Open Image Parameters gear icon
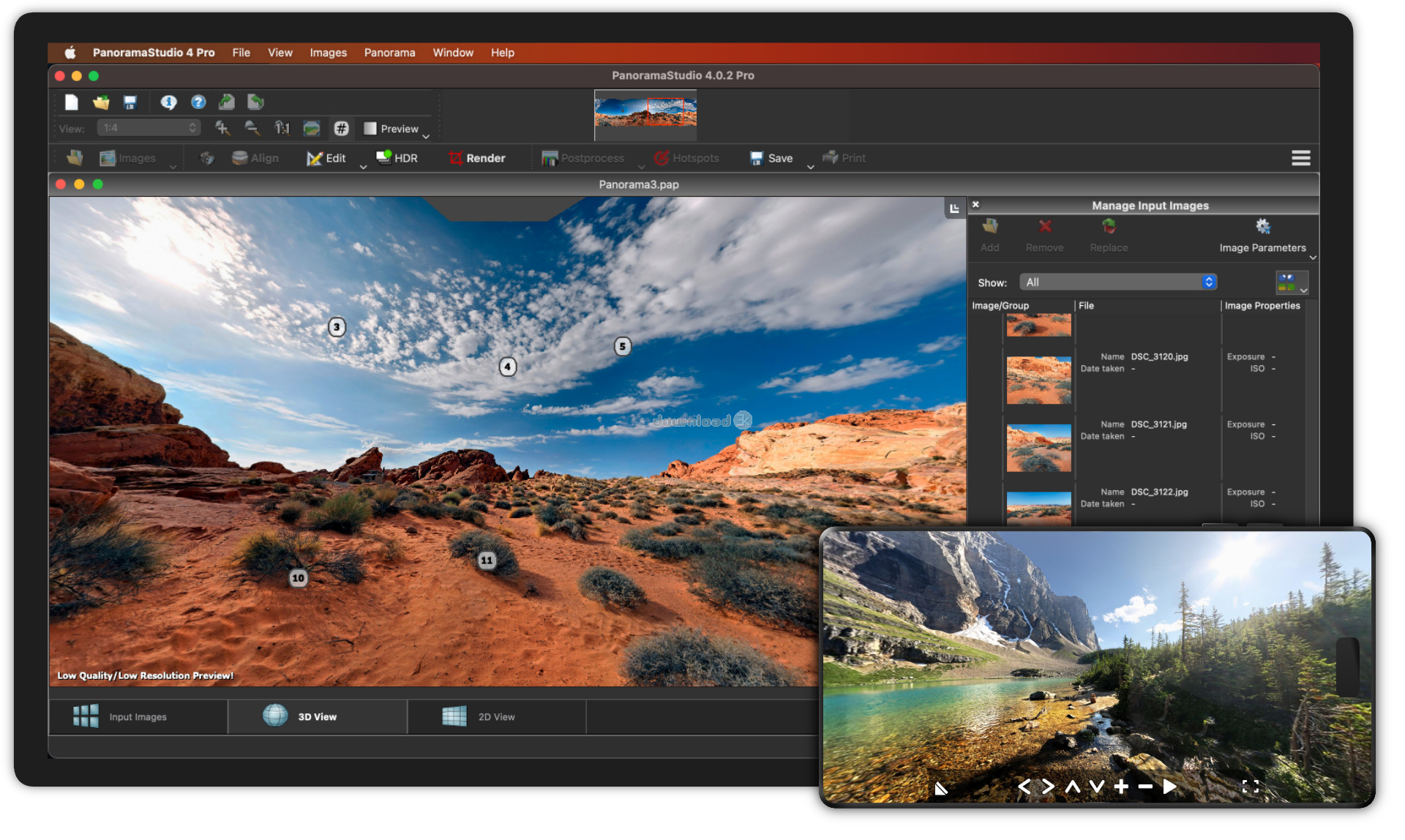This screenshot has height=840, width=1405. [x=1262, y=227]
